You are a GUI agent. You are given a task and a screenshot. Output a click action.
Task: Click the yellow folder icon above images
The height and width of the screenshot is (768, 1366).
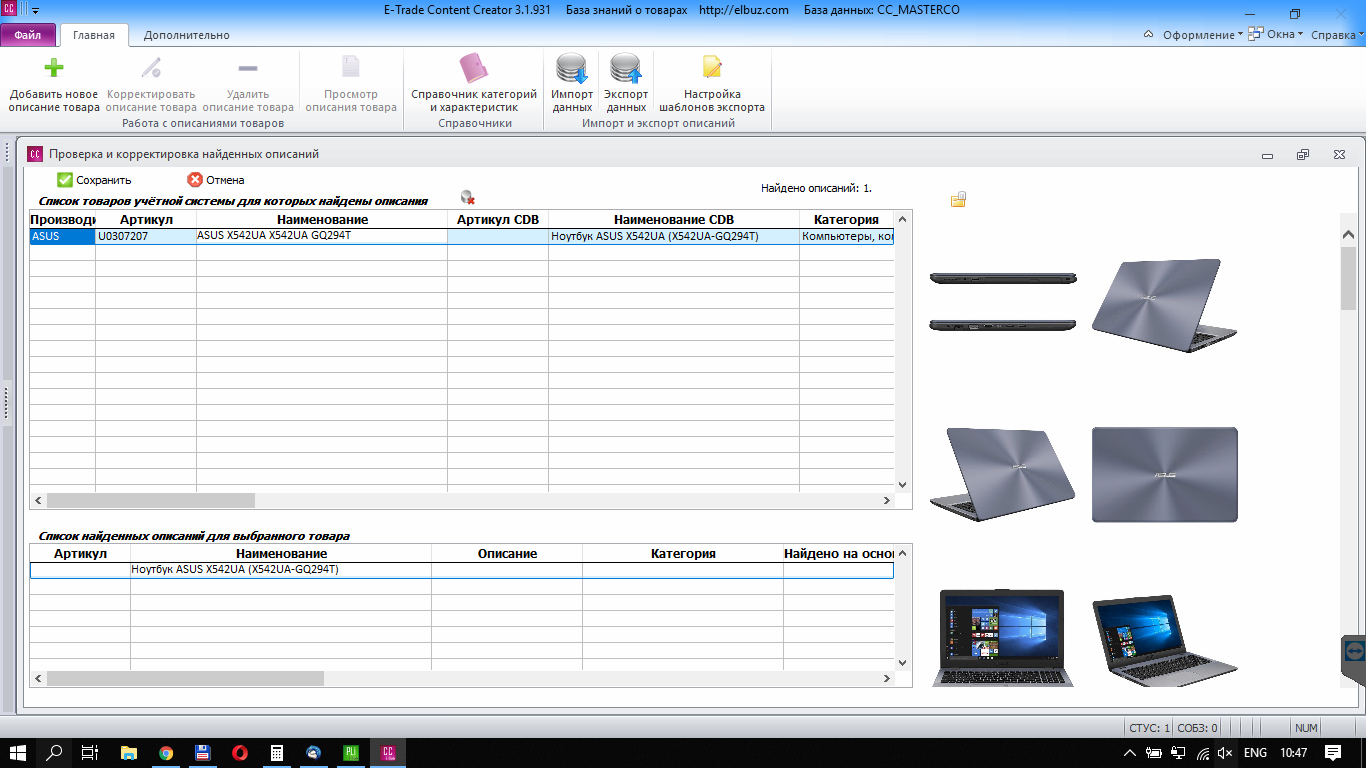958,199
